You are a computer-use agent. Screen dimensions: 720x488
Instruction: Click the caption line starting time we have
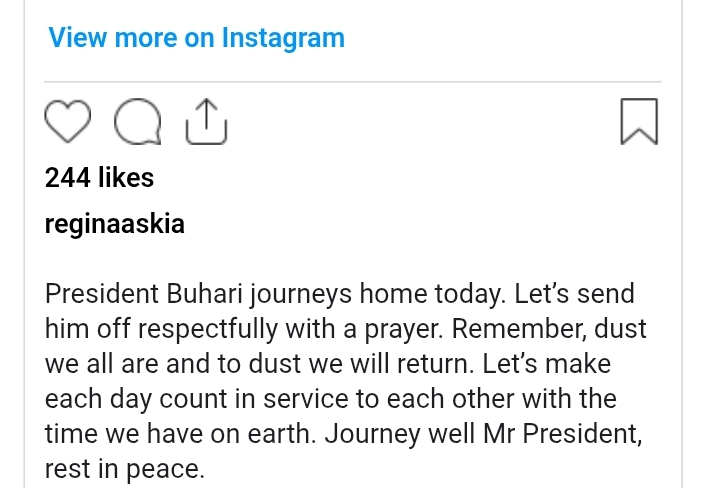coord(343,434)
